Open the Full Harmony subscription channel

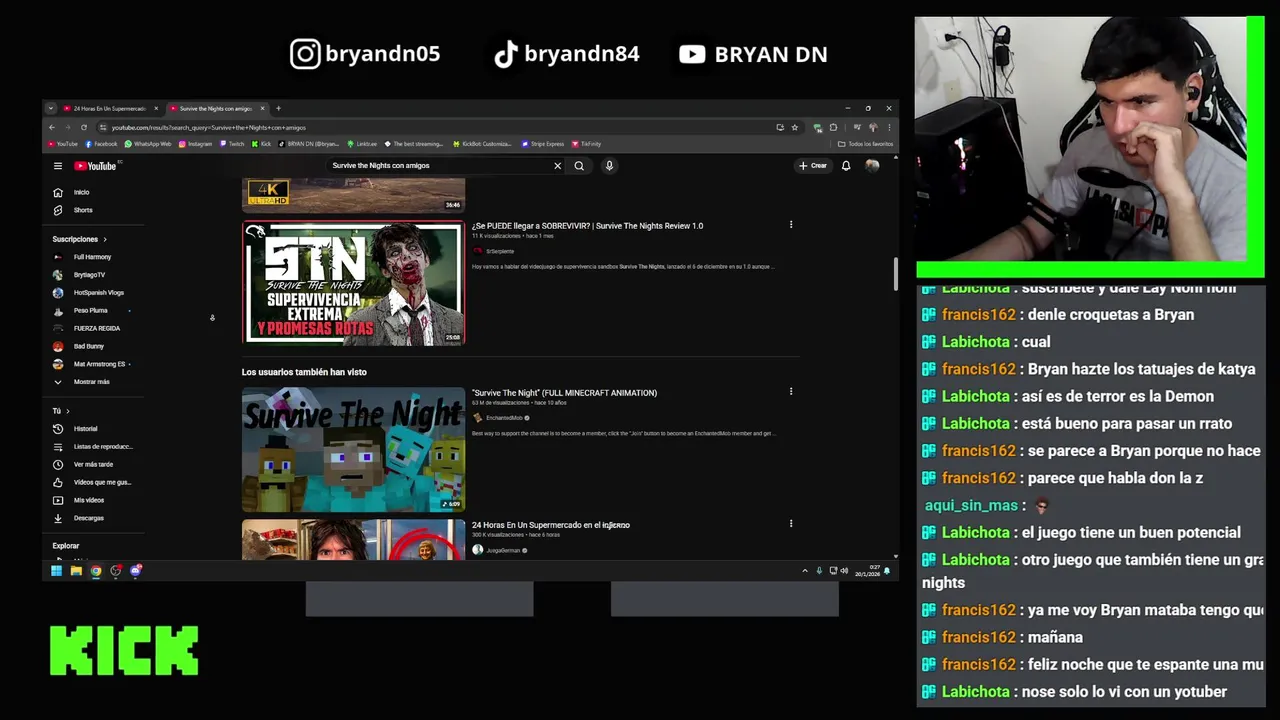[x=83, y=257]
